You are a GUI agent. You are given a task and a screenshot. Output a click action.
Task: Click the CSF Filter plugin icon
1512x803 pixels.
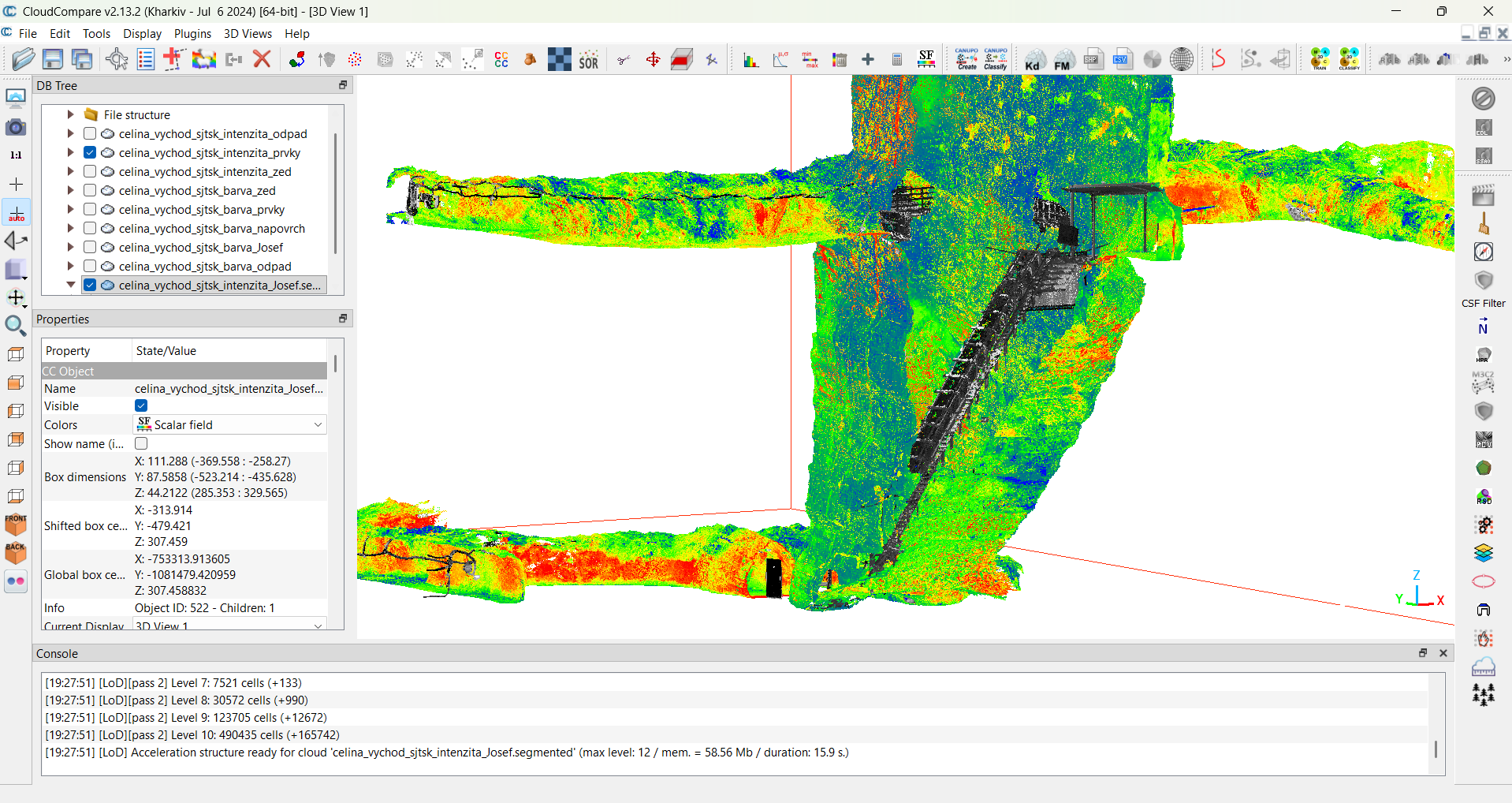(x=1483, y=282)
